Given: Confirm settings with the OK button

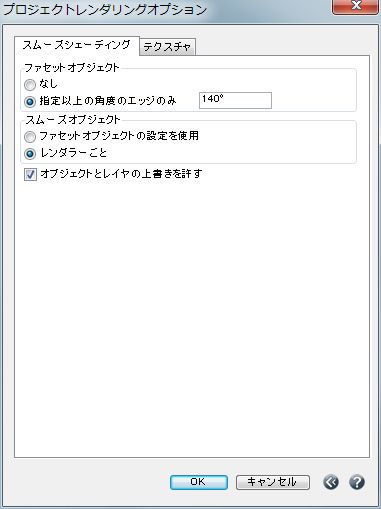Looking at the screenshot, I should pos(199,482).
